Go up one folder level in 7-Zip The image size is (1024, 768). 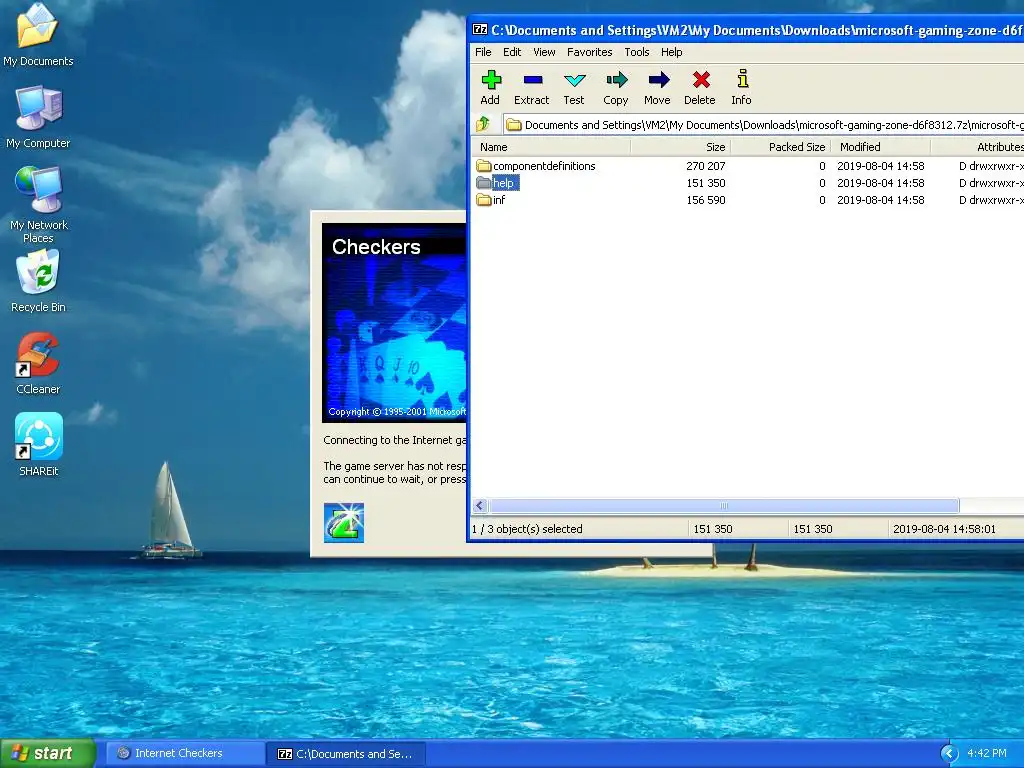point(483,123)
